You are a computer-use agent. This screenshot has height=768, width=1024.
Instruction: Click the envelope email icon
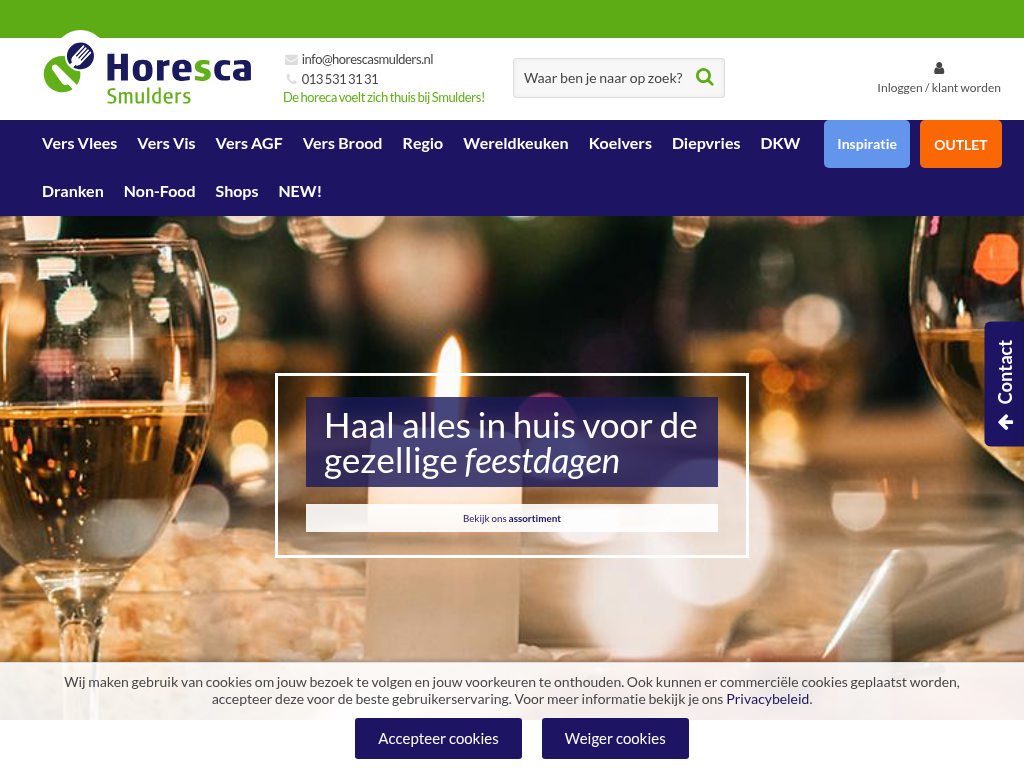[291, 59]
